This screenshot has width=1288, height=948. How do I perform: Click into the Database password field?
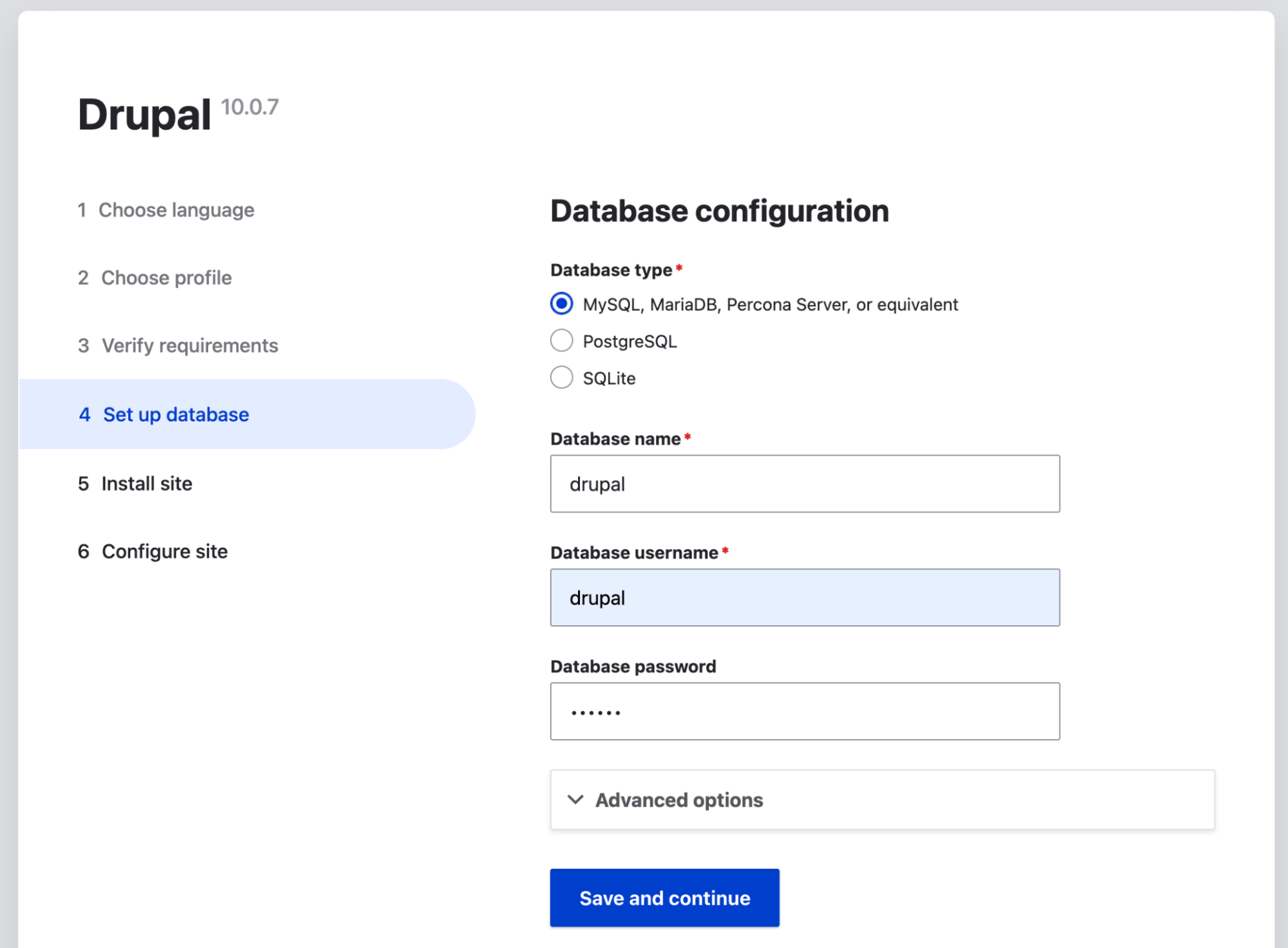(x=805, y=711)
